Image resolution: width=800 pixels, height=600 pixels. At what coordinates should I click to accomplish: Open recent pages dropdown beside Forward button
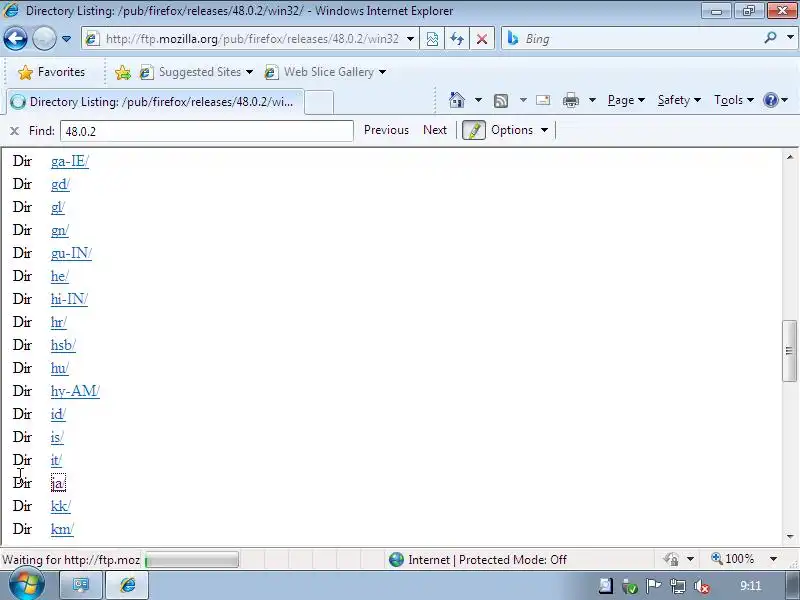pyautogui.click(x=66, y=39)
